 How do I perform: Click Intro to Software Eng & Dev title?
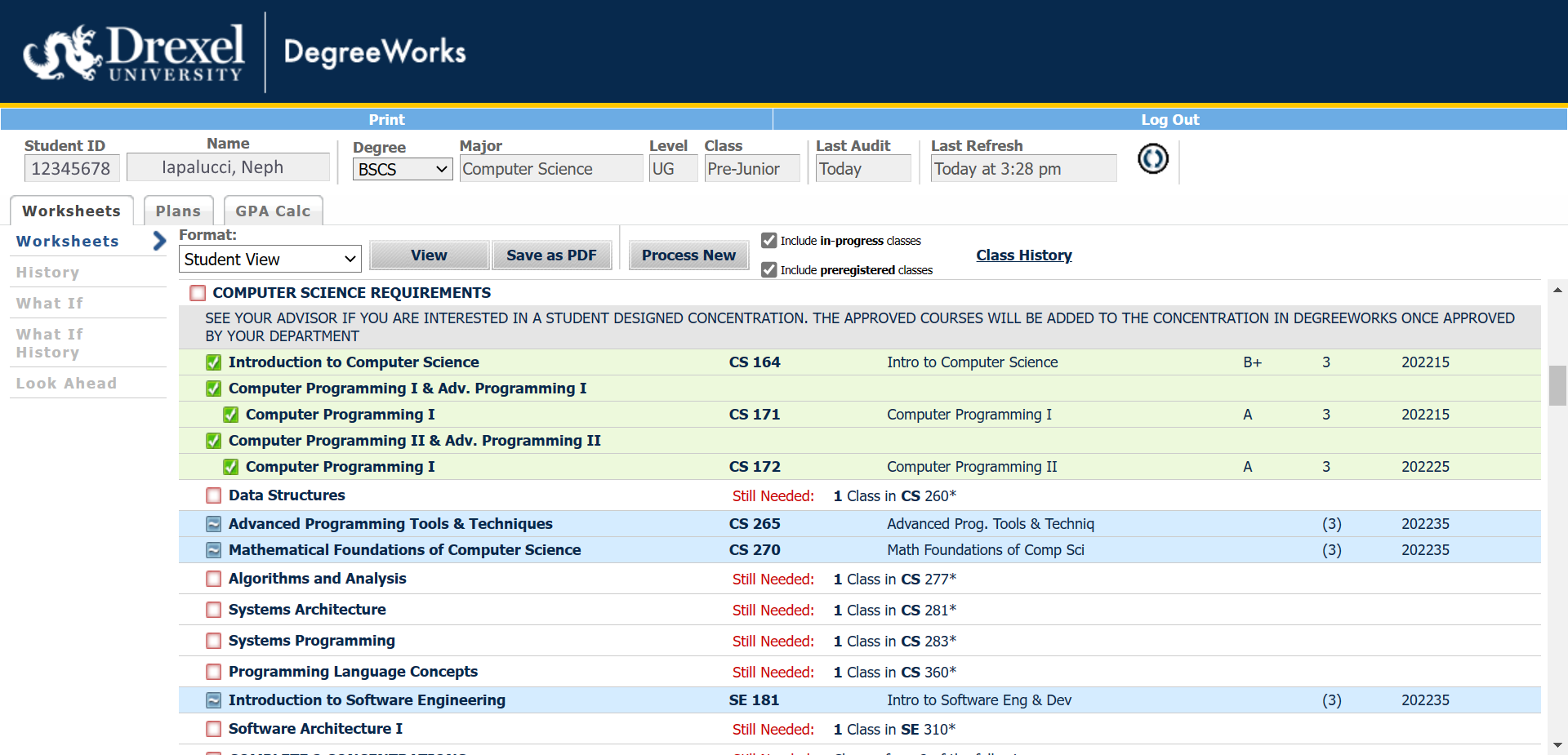click(979, 700)
